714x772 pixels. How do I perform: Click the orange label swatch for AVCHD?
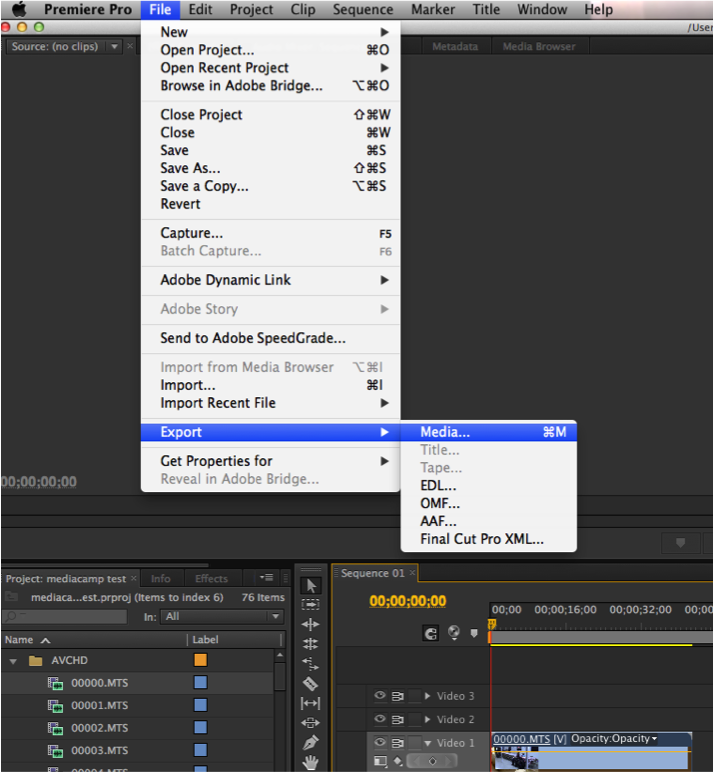pyautogui.click(x=200, y=661)
